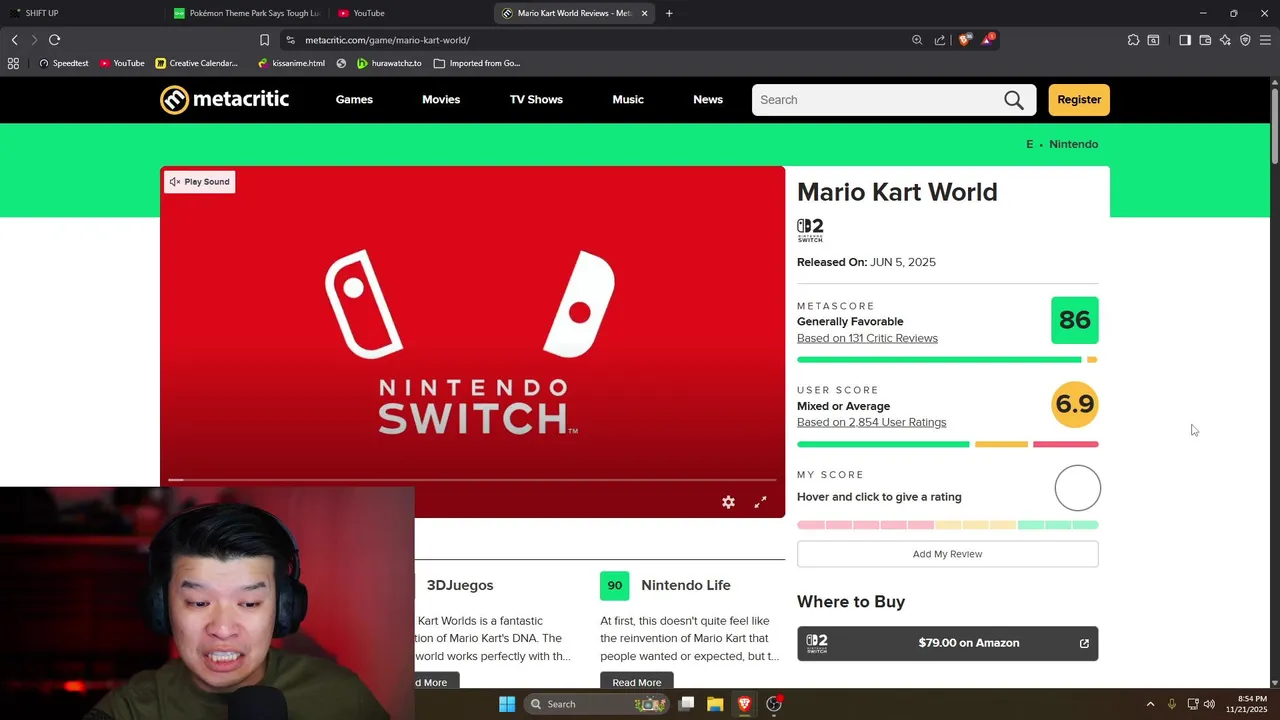The height and width of the screenshot is (720, 1280).
Task: Open the 3DJuegos review source
Action: pyautogui.click(x=460, y=585)
